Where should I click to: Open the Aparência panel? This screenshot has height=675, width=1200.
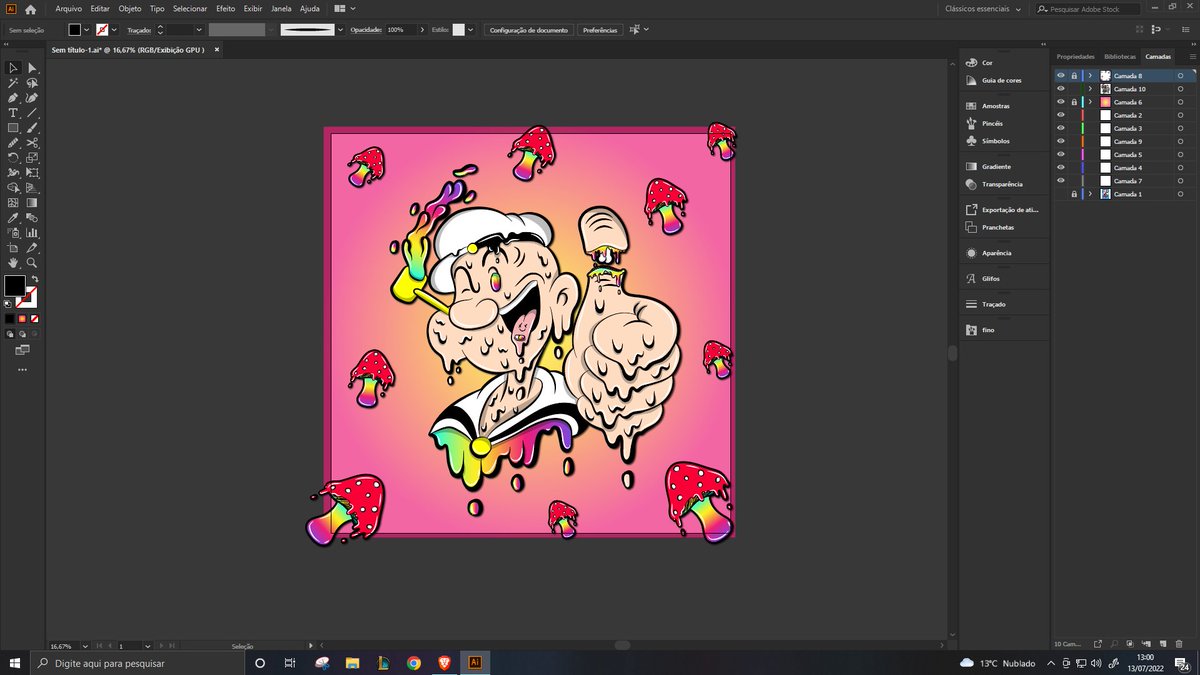pyautogui.click(x=997, y=253)
